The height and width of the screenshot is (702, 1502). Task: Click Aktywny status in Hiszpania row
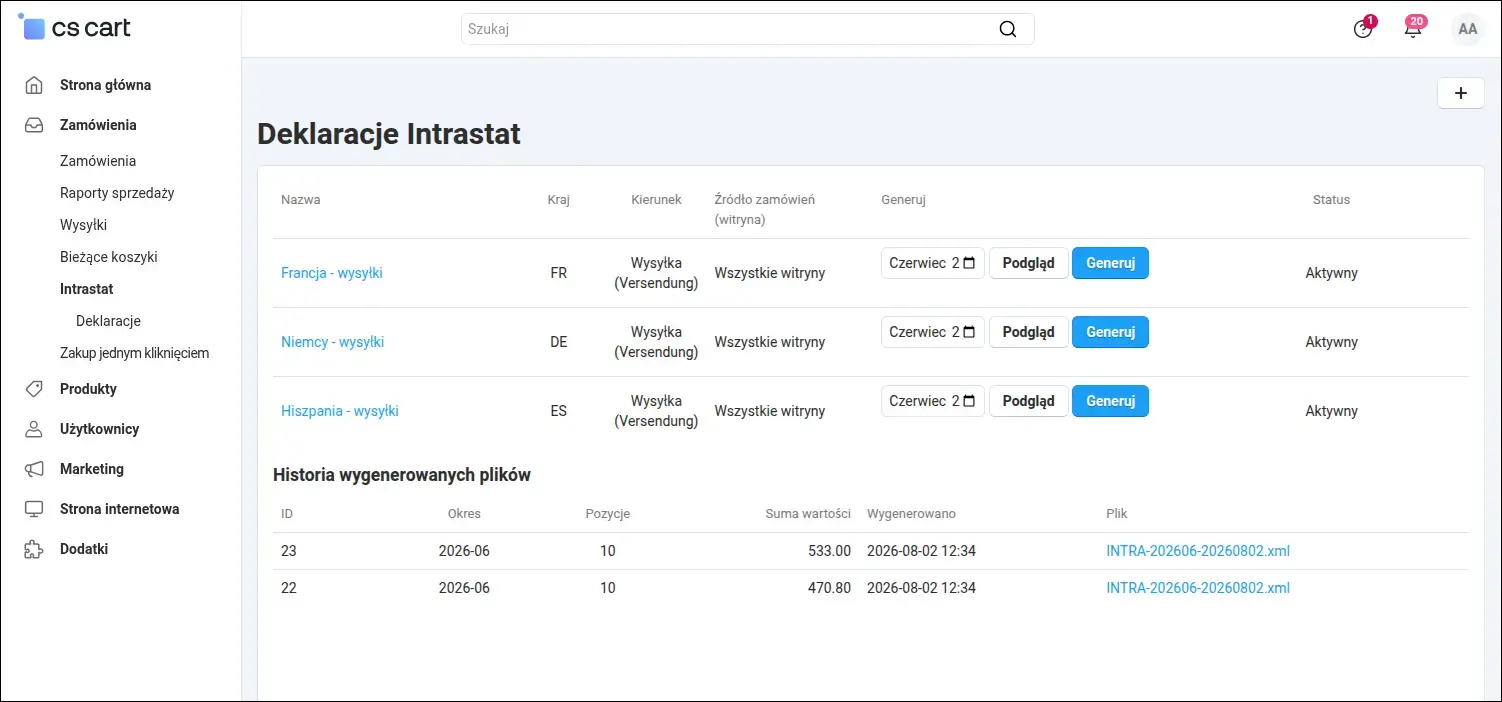[x=1331, y=411]
